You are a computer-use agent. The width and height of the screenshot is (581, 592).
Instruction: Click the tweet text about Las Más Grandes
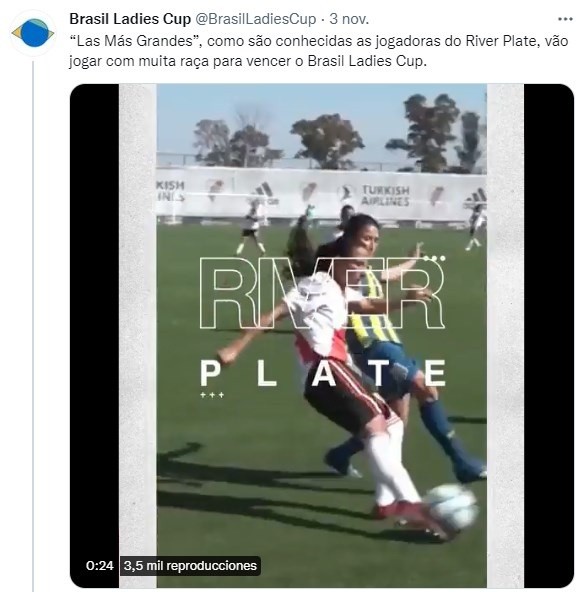click(319, 51)
